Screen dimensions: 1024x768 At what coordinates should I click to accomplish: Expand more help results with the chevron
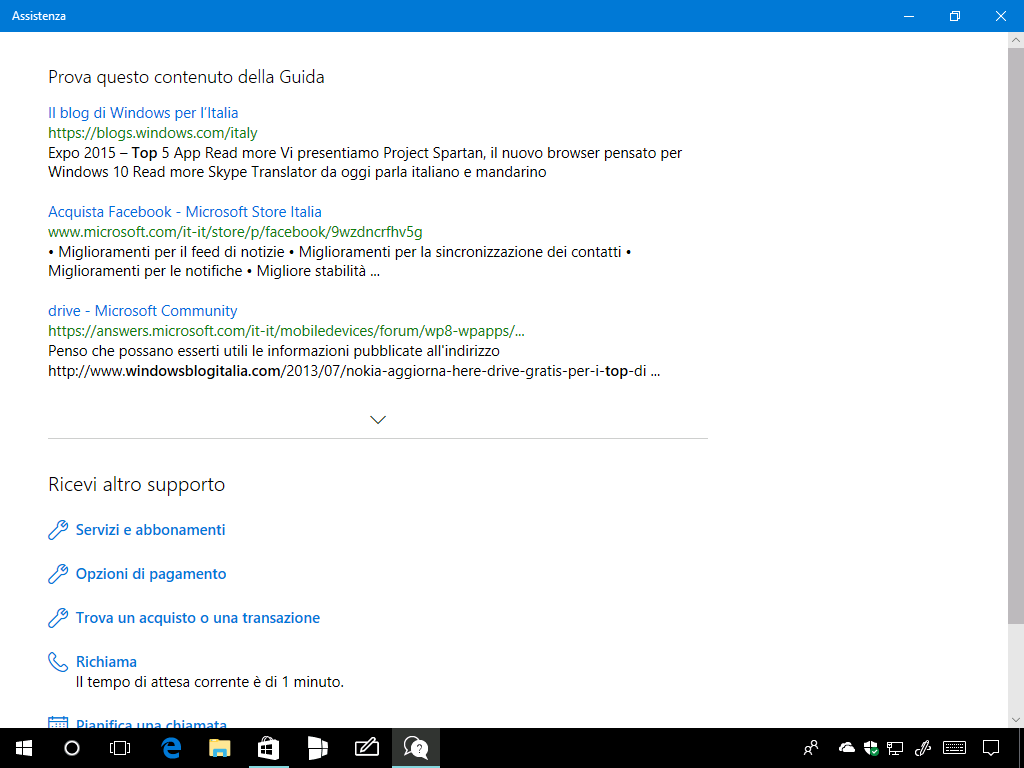(x=378, y=419)
